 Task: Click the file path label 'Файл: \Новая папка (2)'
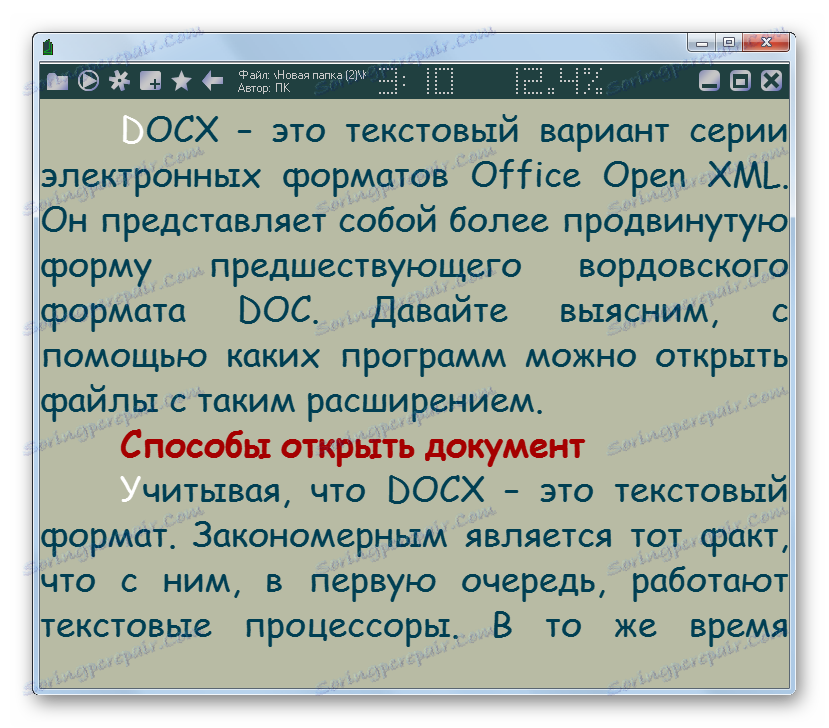pos(302,75)
